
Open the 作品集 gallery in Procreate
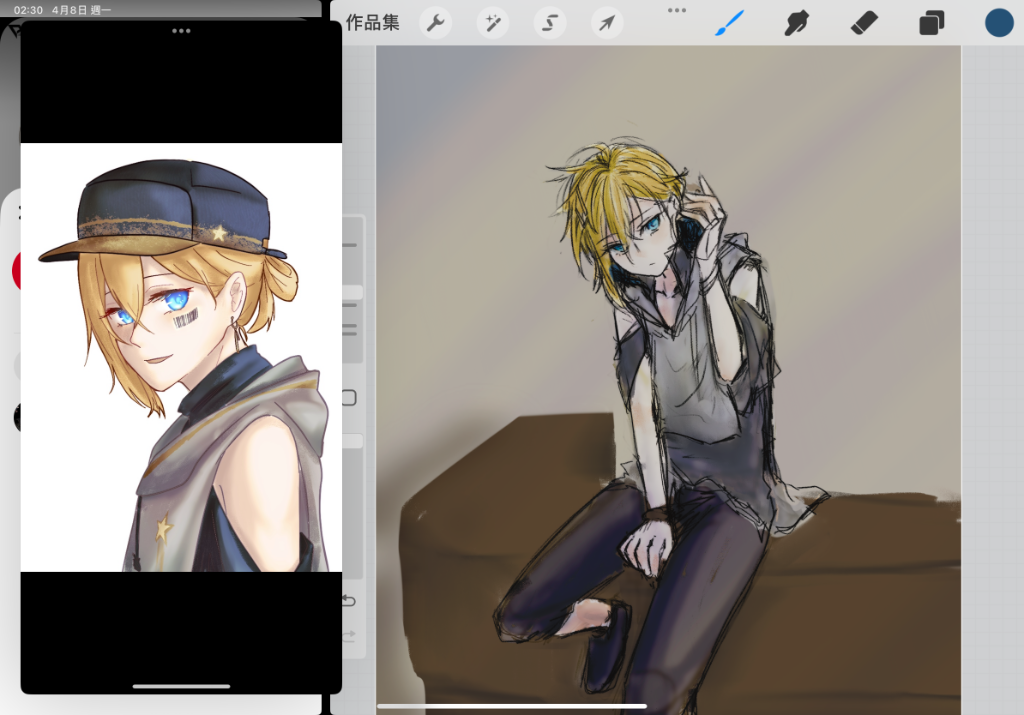(372, 23)
